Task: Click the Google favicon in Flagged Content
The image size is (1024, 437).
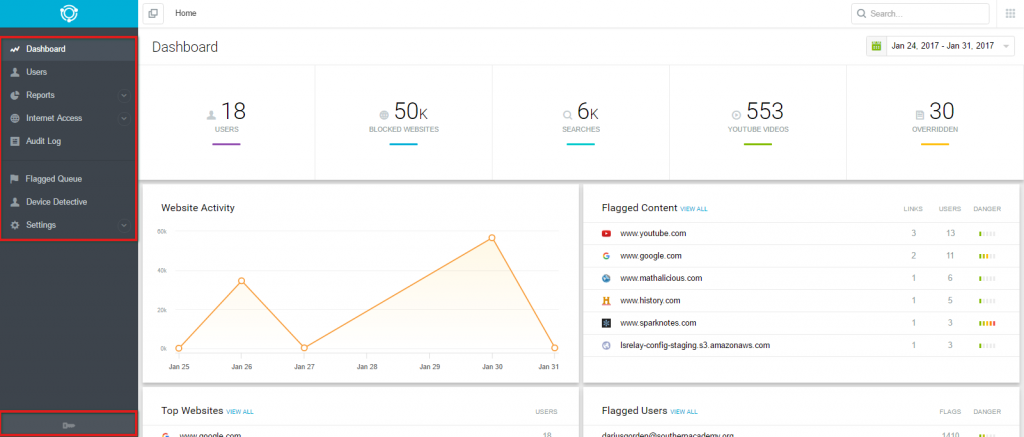Action: click(x=606, y=256)
